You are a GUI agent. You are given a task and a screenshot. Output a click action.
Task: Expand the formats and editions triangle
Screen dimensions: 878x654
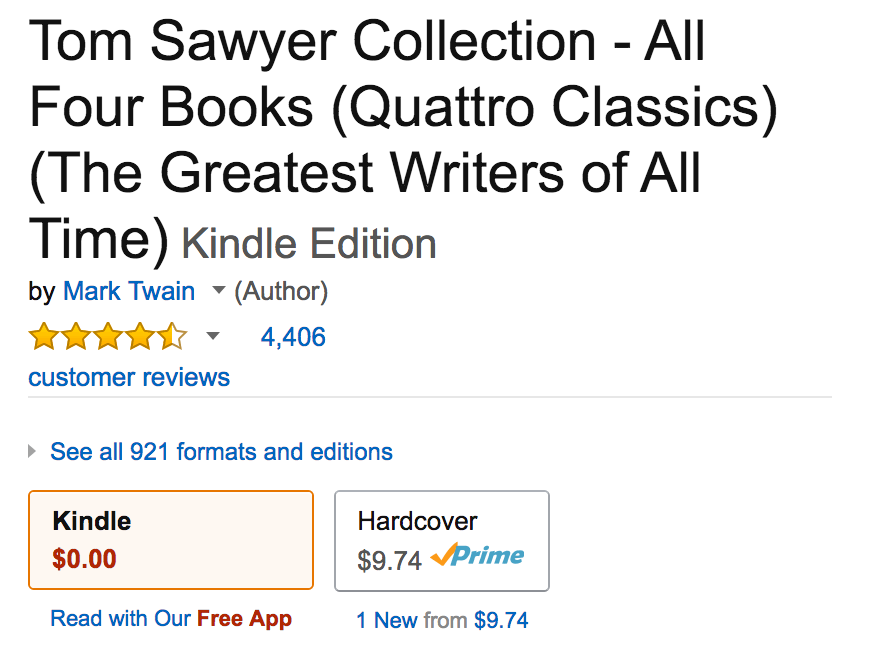[x=33, y=452]
